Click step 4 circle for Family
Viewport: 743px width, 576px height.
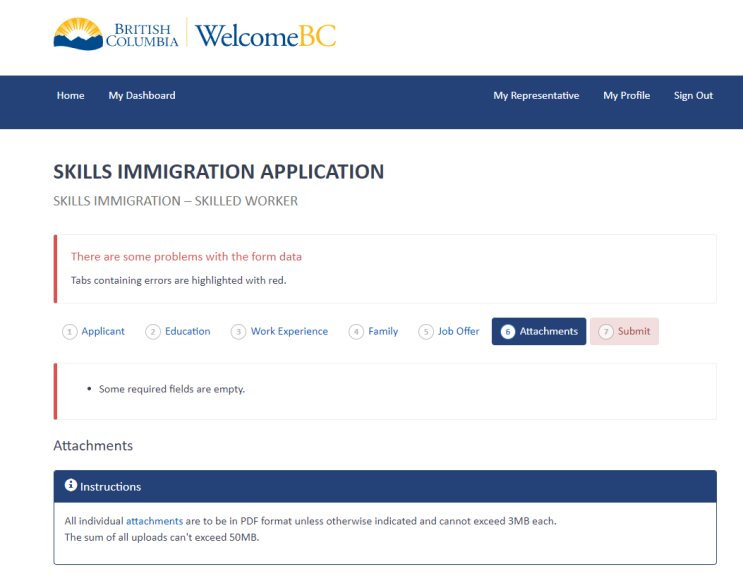point(356,332)
